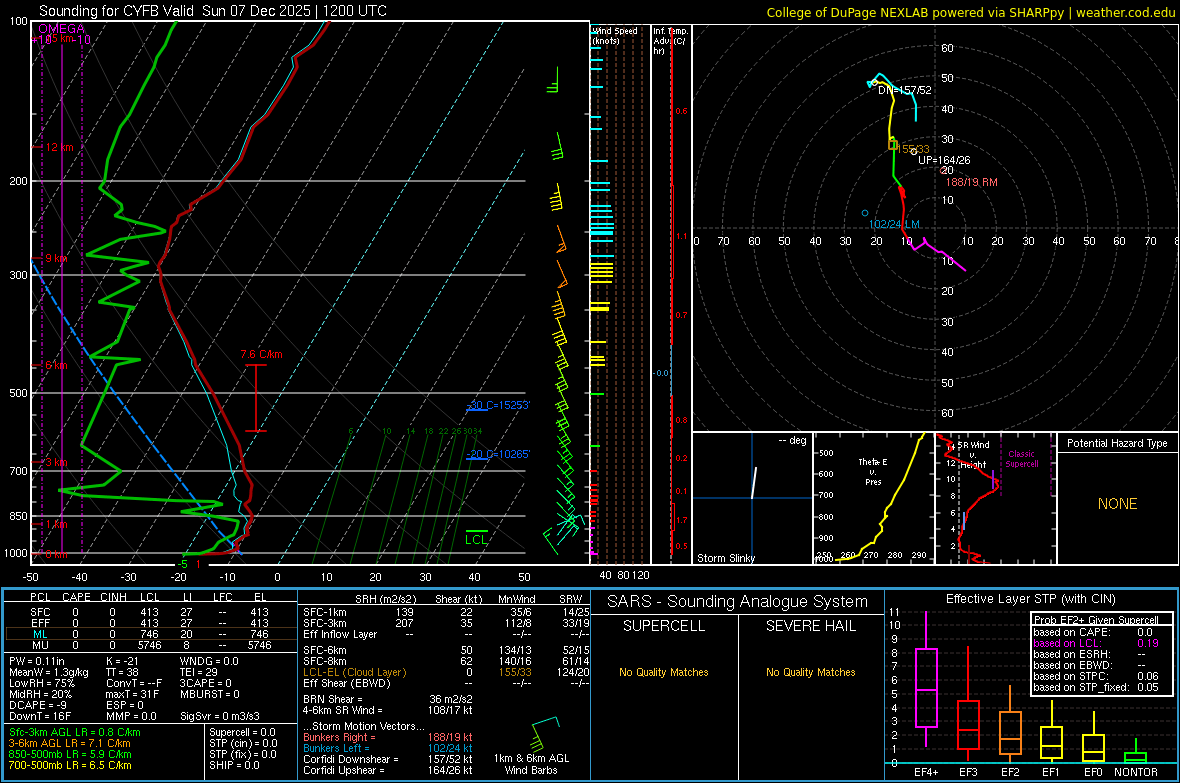
Task: Click the 'DCAPE = -9' value
Action: click(x=38, y=705)
